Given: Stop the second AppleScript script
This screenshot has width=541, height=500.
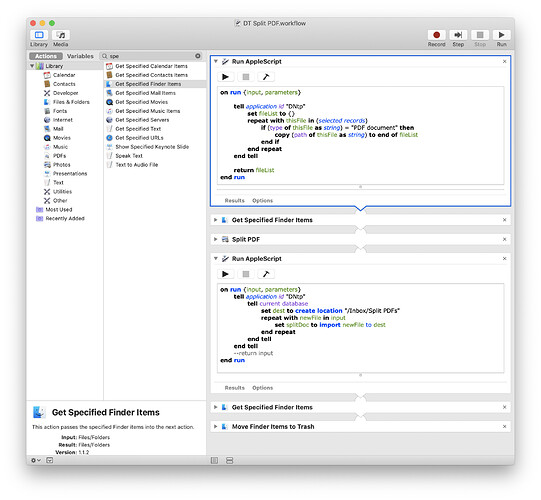Looking at the screenshot, I should (246, 274).
